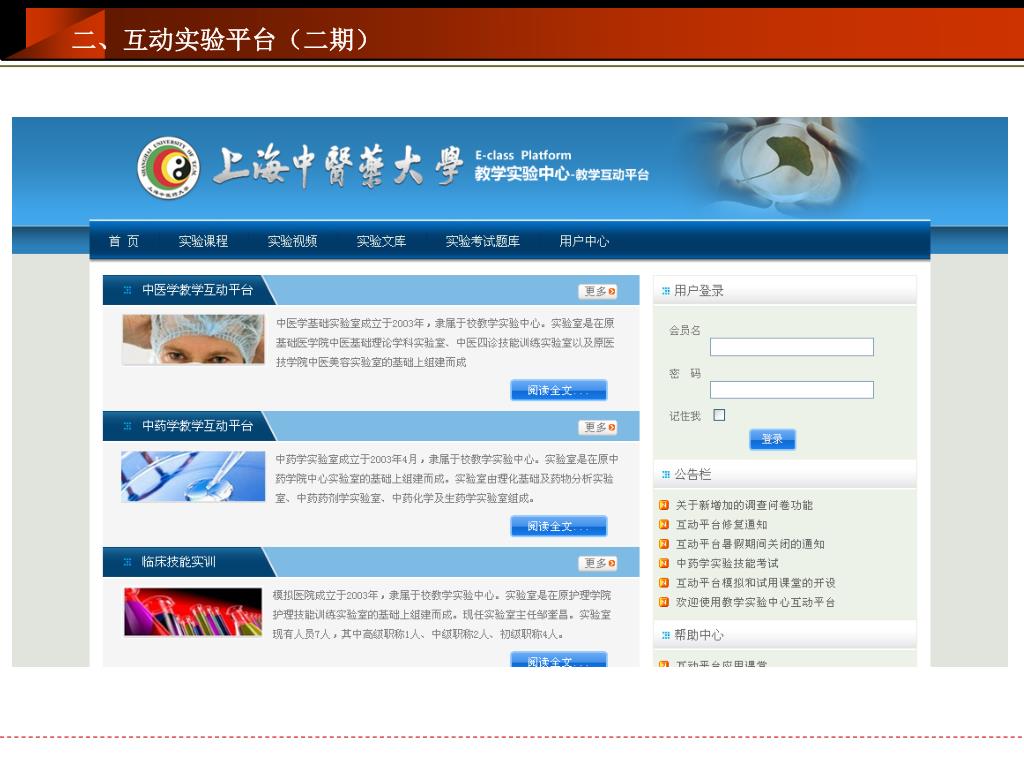The height and width of the screenshot is (768, 1024).
Task: Open the pipette thumbnail in 中药学 section
Action: [193, 476]
